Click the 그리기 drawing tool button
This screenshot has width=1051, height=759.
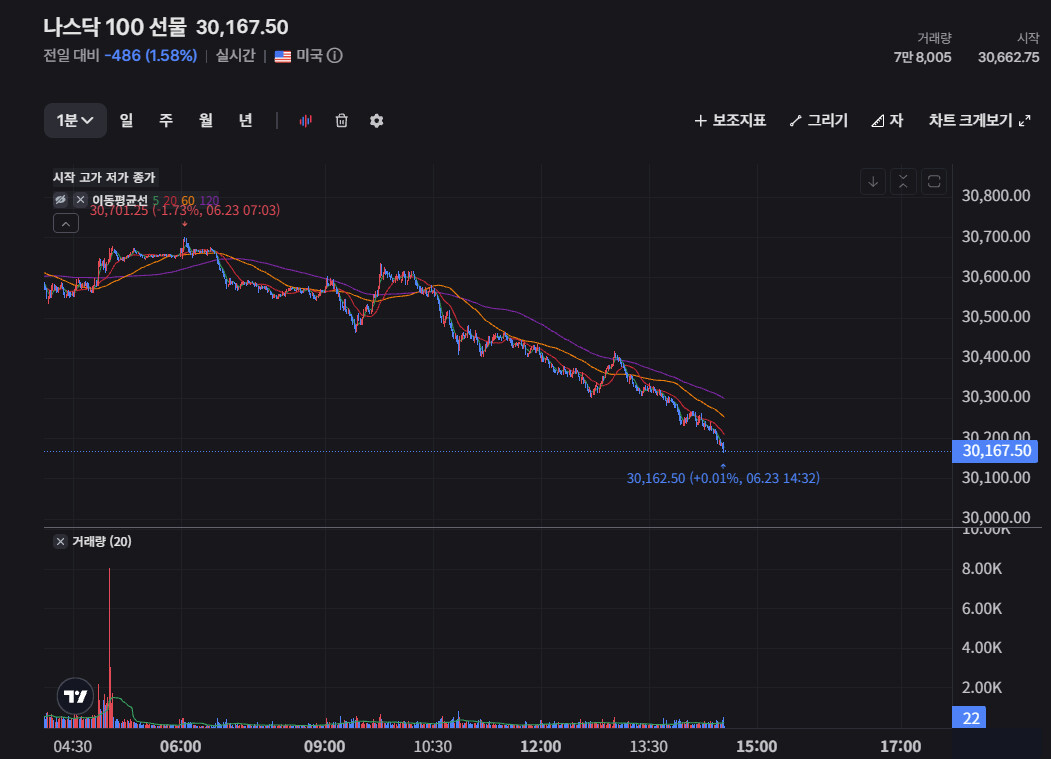(x=818, y=121)
